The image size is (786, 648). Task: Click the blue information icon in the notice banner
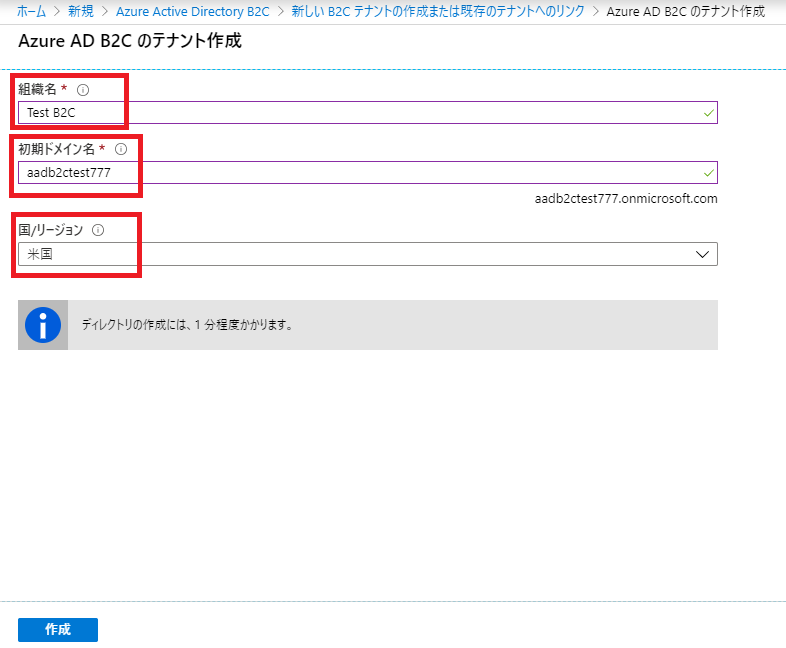pos(43,325)
